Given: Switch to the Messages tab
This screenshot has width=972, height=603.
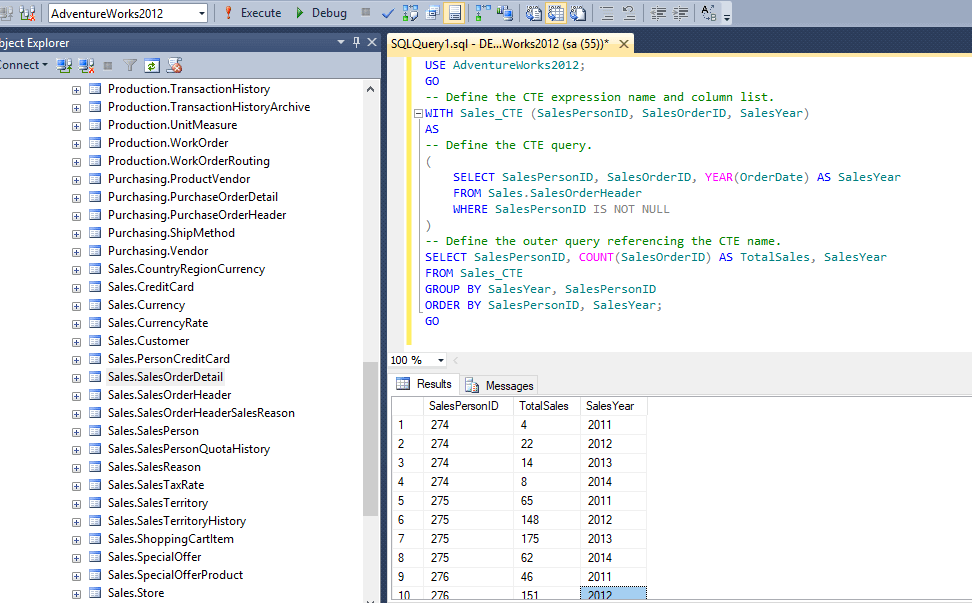Looking at the screenshot, I should click(x=507, y=384).
